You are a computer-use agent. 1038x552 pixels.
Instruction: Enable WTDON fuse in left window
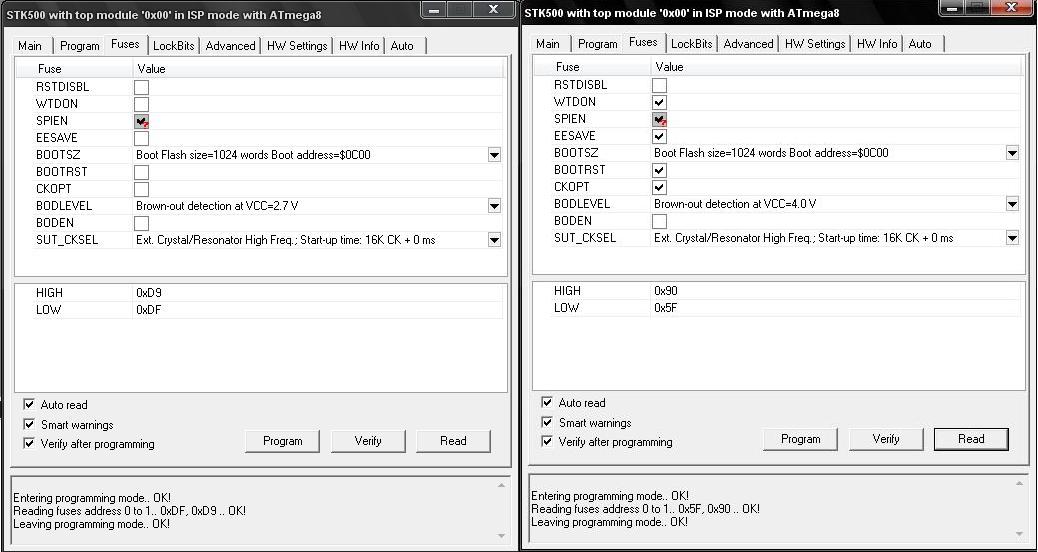141,104
